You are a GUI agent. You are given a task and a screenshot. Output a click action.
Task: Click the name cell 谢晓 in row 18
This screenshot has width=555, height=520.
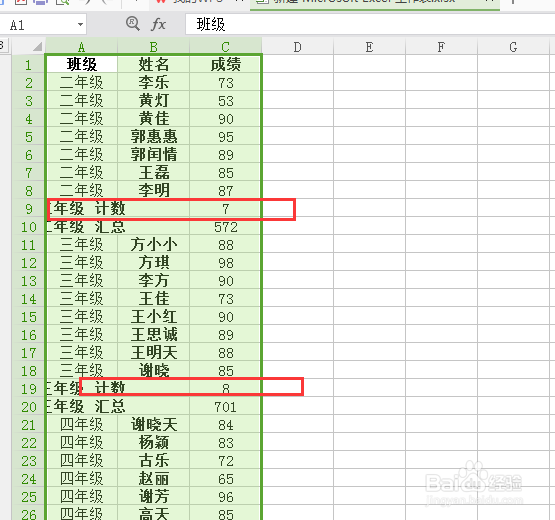coord(153,371)
